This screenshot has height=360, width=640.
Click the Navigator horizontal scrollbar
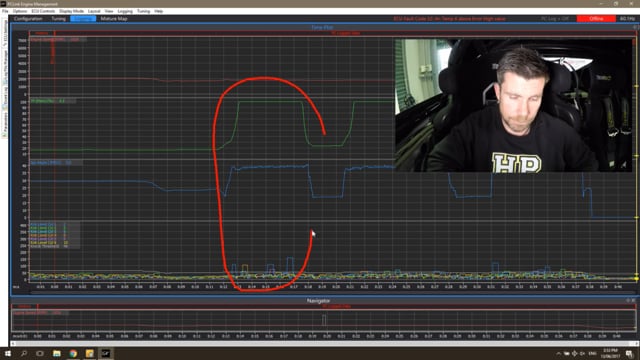pyautogui.click(x=324, y=343)
